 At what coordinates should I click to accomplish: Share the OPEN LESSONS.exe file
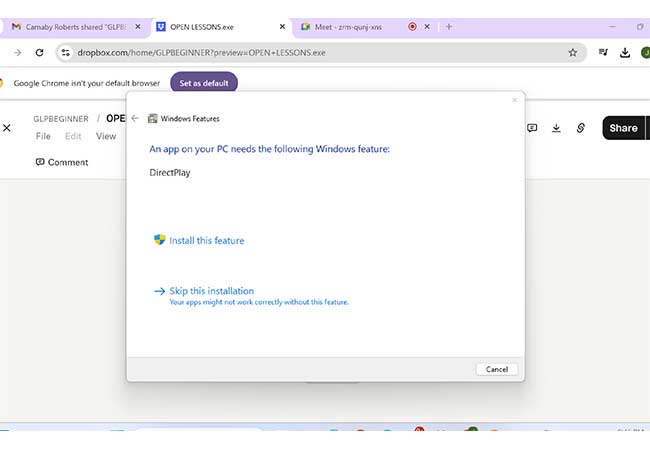pos(623,128)
